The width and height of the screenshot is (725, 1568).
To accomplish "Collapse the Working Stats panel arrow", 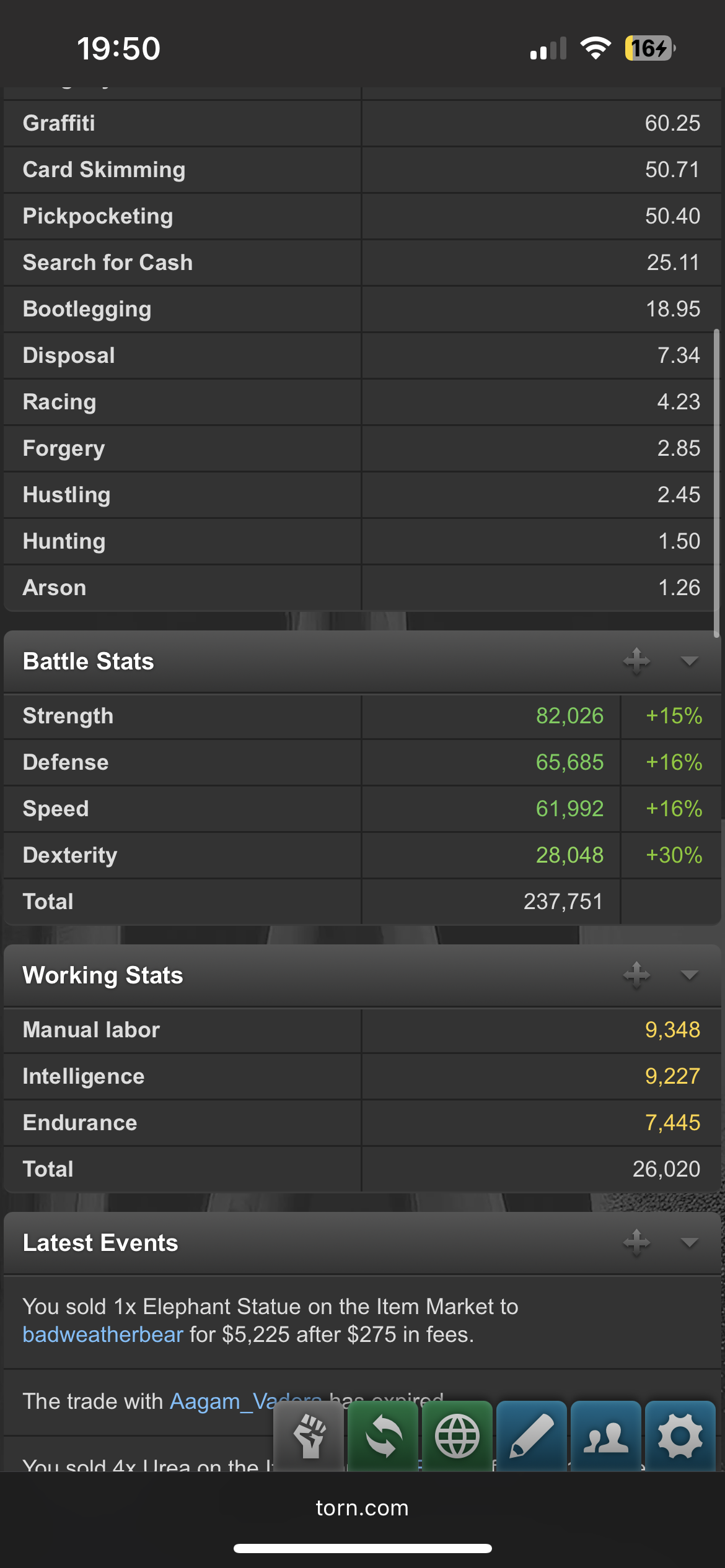I will pyautogui.click(x=689, y=975).
